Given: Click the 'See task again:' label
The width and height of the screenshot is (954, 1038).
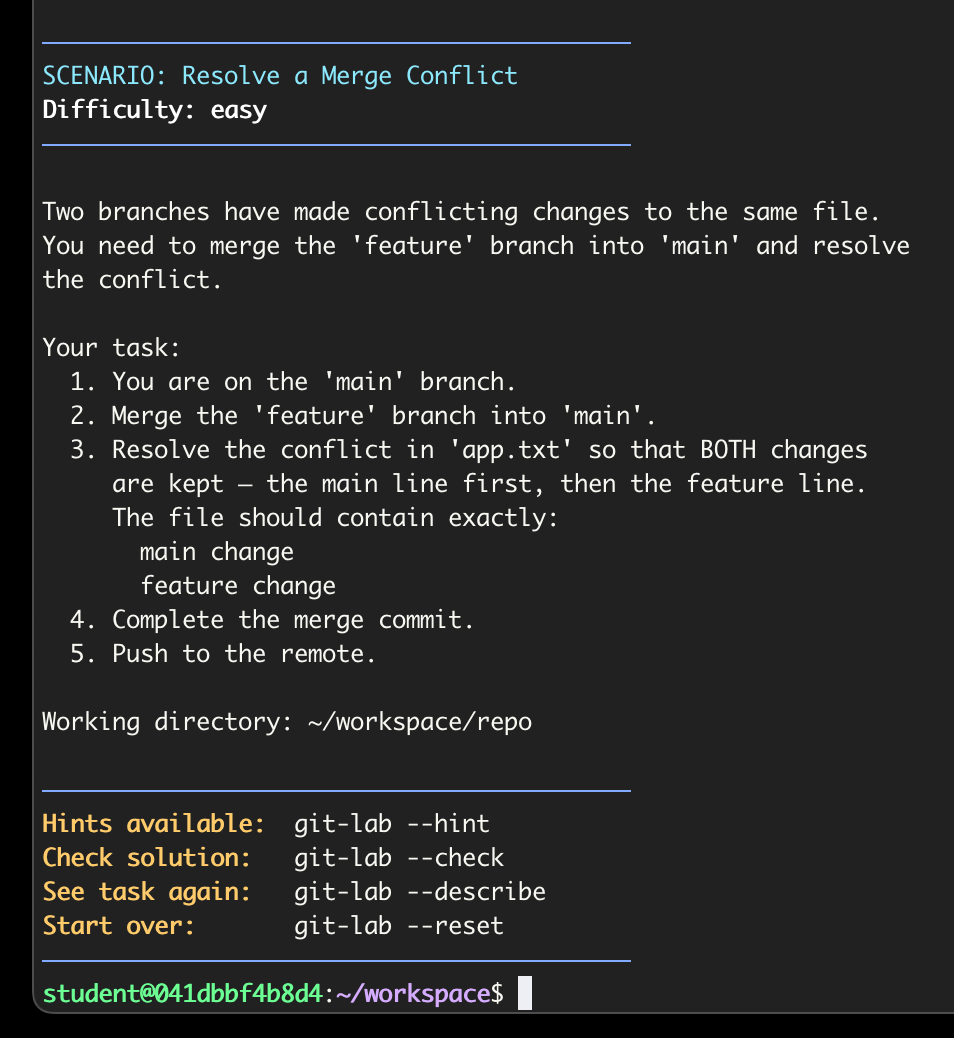Looking at the screenshot, I should click(146, 892).
